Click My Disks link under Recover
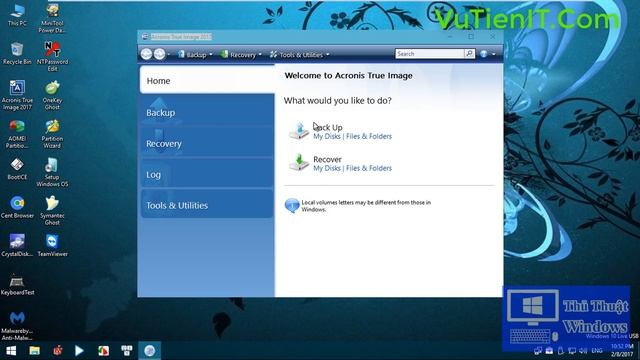 click(x=327, y=168)
